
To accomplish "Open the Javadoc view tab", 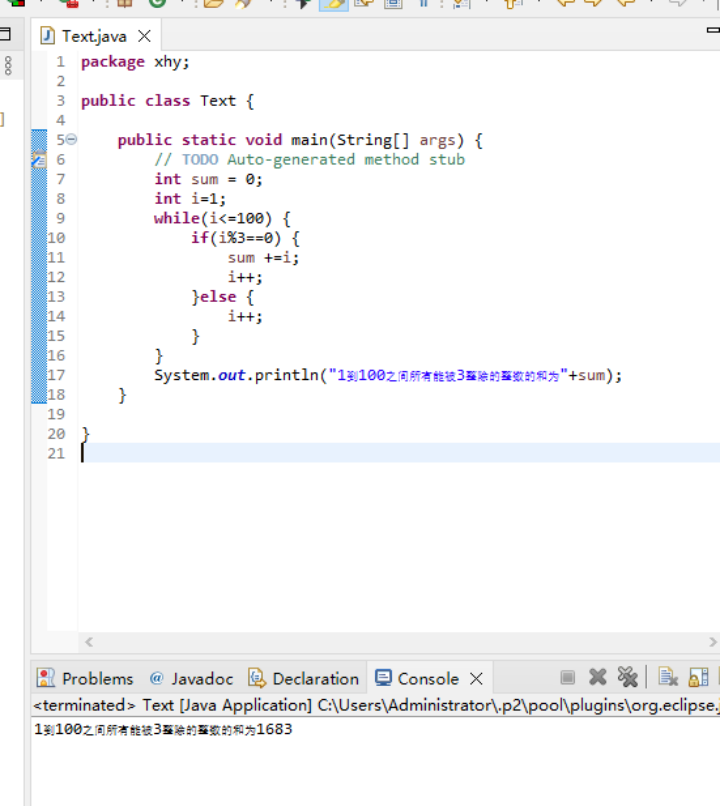I will point(191,679).
